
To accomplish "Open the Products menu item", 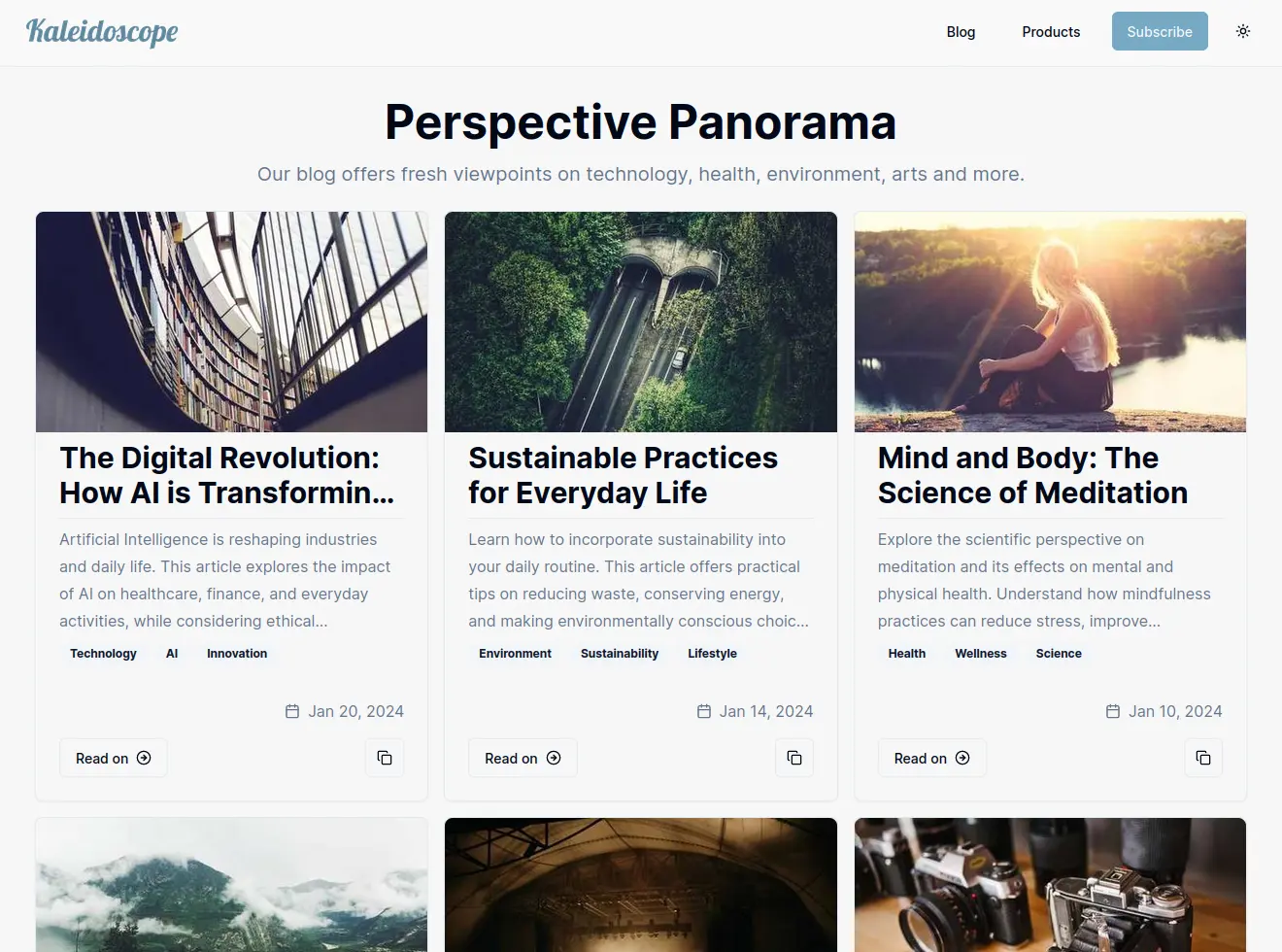I will [x=1051, y=31].
